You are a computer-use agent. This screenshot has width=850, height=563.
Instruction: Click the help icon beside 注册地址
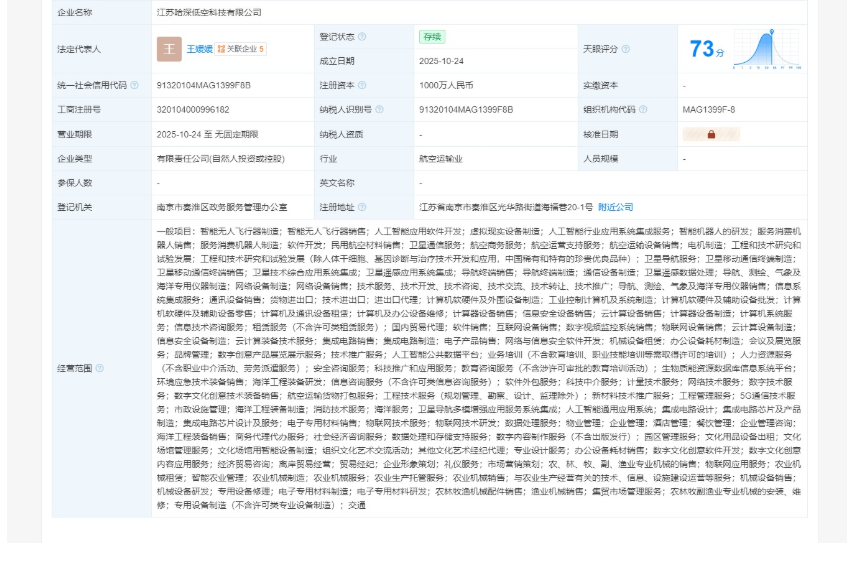(362, 207)
